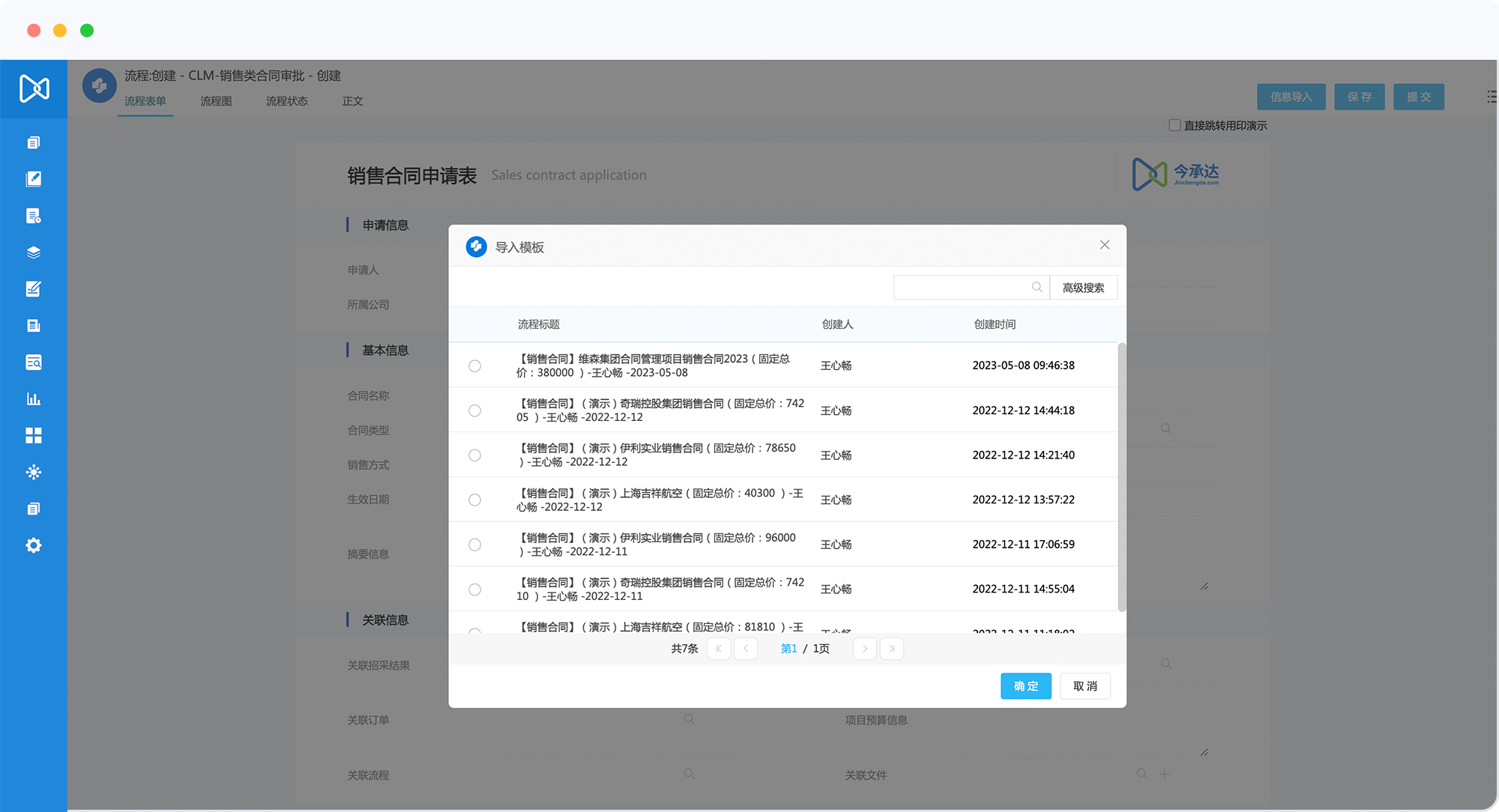
Task: Click the document search sidebar icon
Action: [x=33, y=363]
